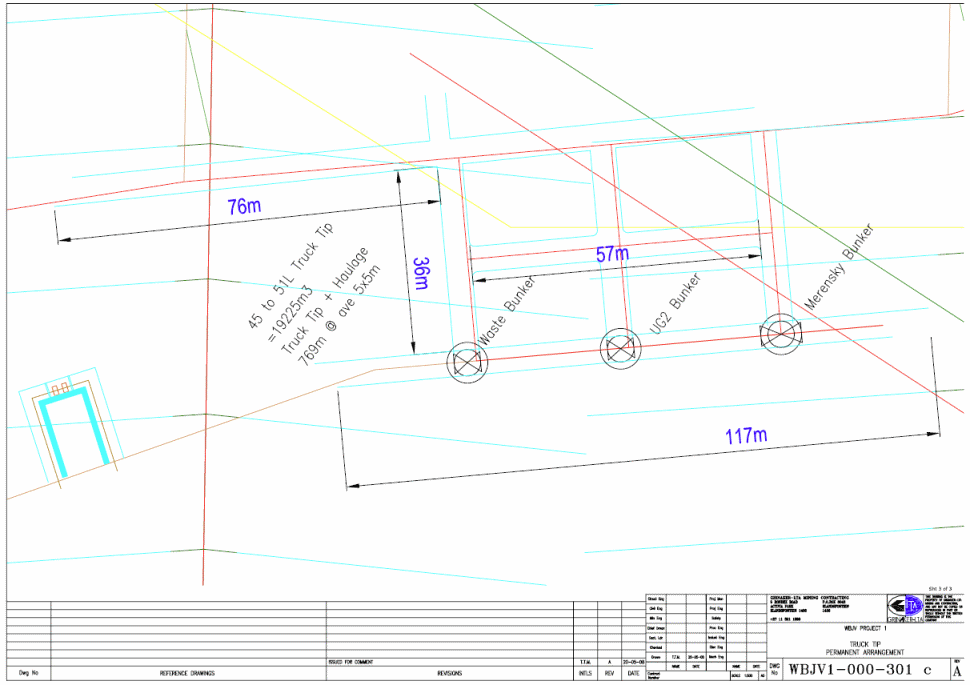Click the REVISIONS column header

pyautogui.click(x=449, y=674)
